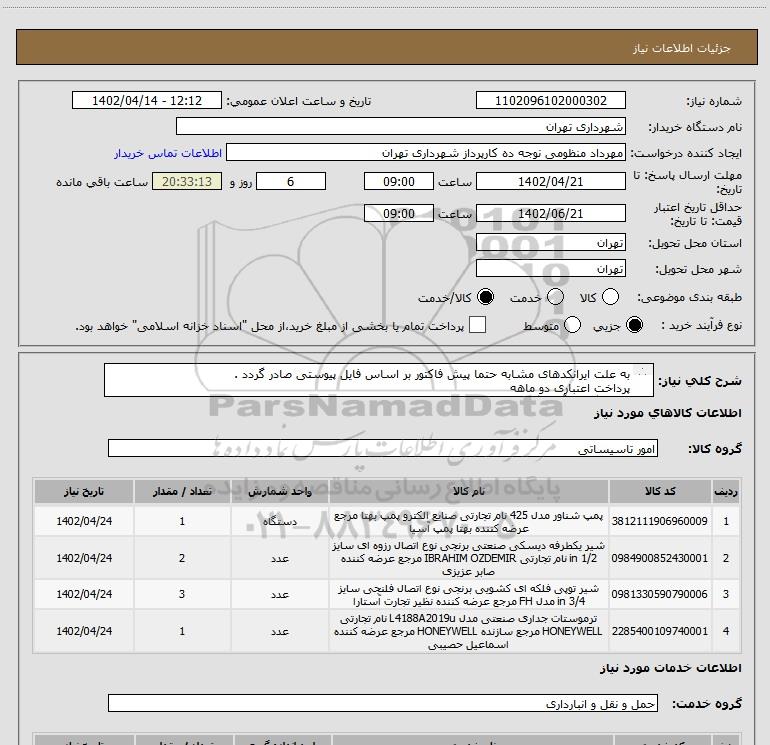The image size is (770, 745).
Task: Click the announcement date field 1402/04/14 - 12:12
Action: click(147, 100)
